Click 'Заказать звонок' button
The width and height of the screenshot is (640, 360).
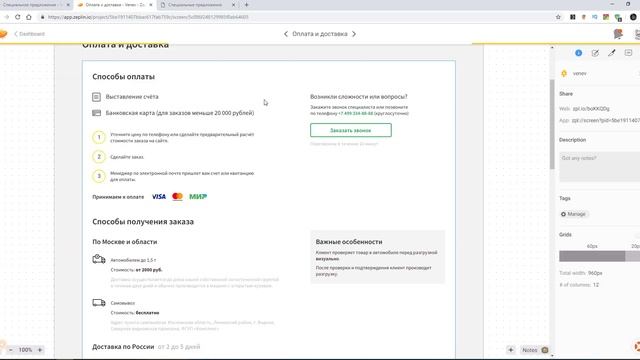coord(351,130)
